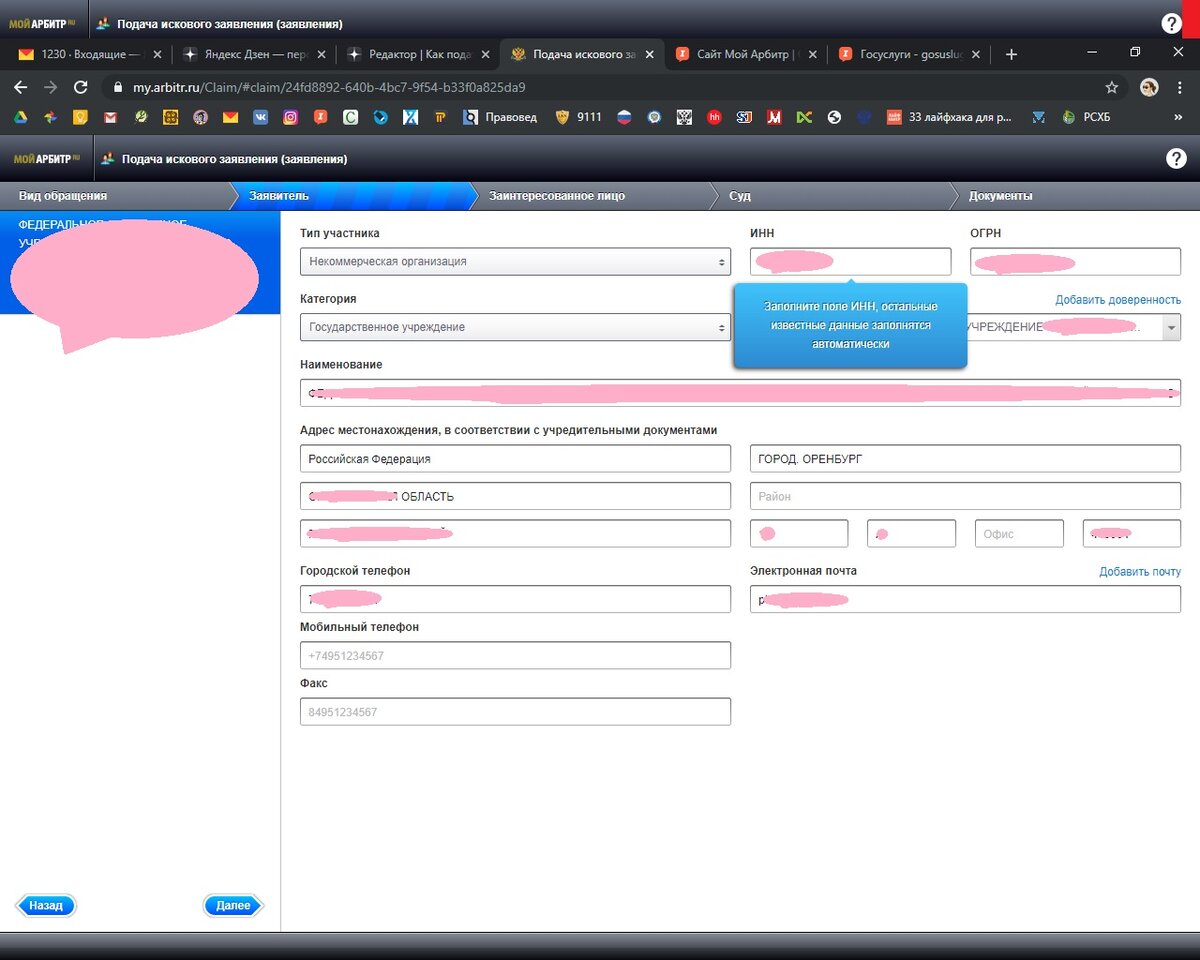
Task: Click Добавить доверенность link
Action: (x=1118, y=300)
